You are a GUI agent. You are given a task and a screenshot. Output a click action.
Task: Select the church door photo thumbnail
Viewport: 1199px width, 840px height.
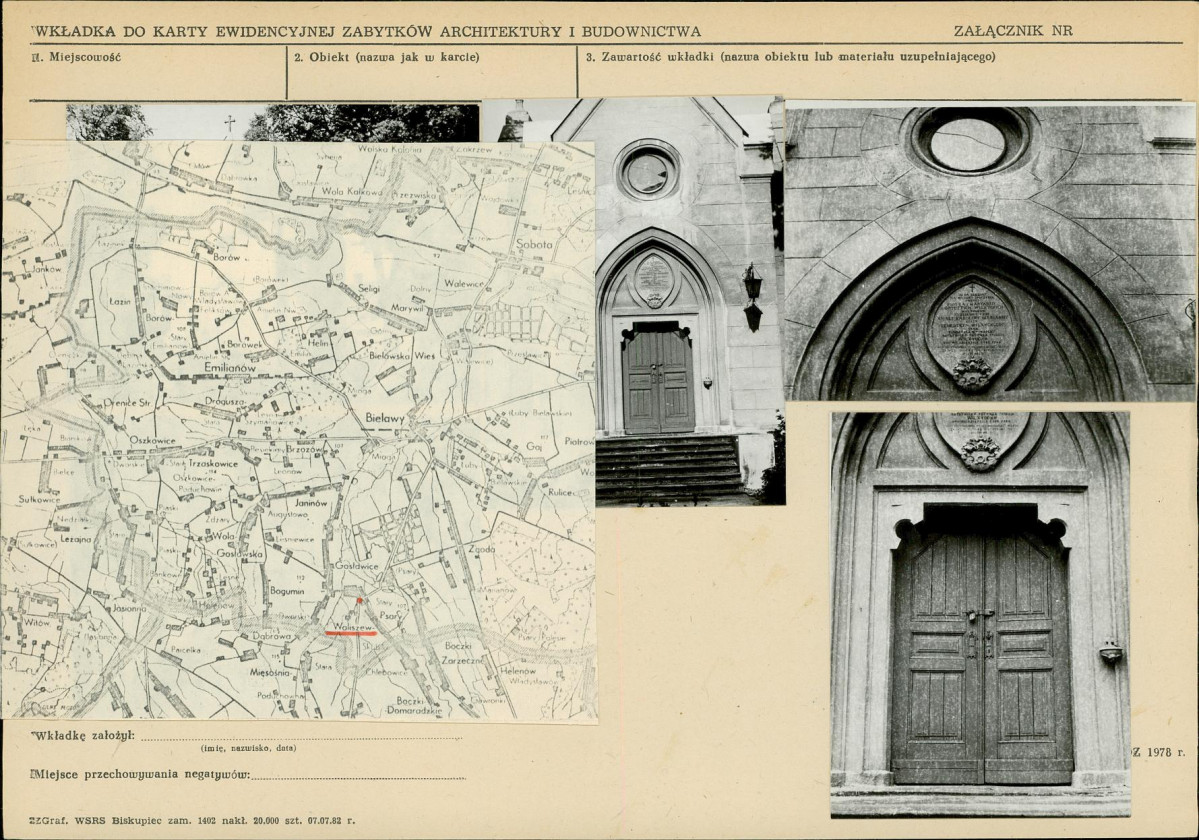coord(981,615)
